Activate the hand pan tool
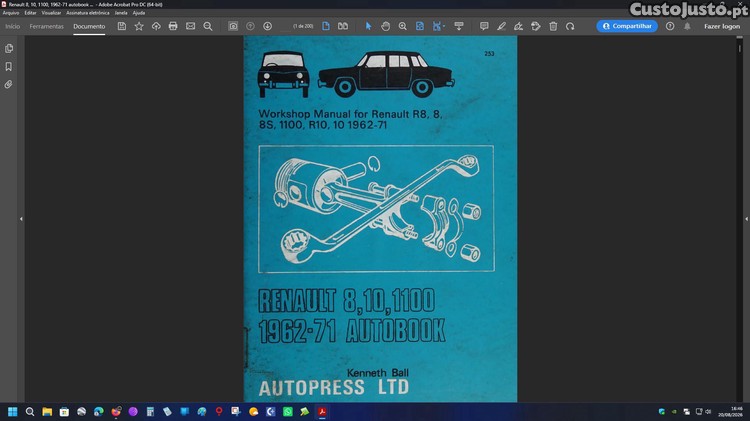This screenshot has height=421, width=750. pos(386,26)
